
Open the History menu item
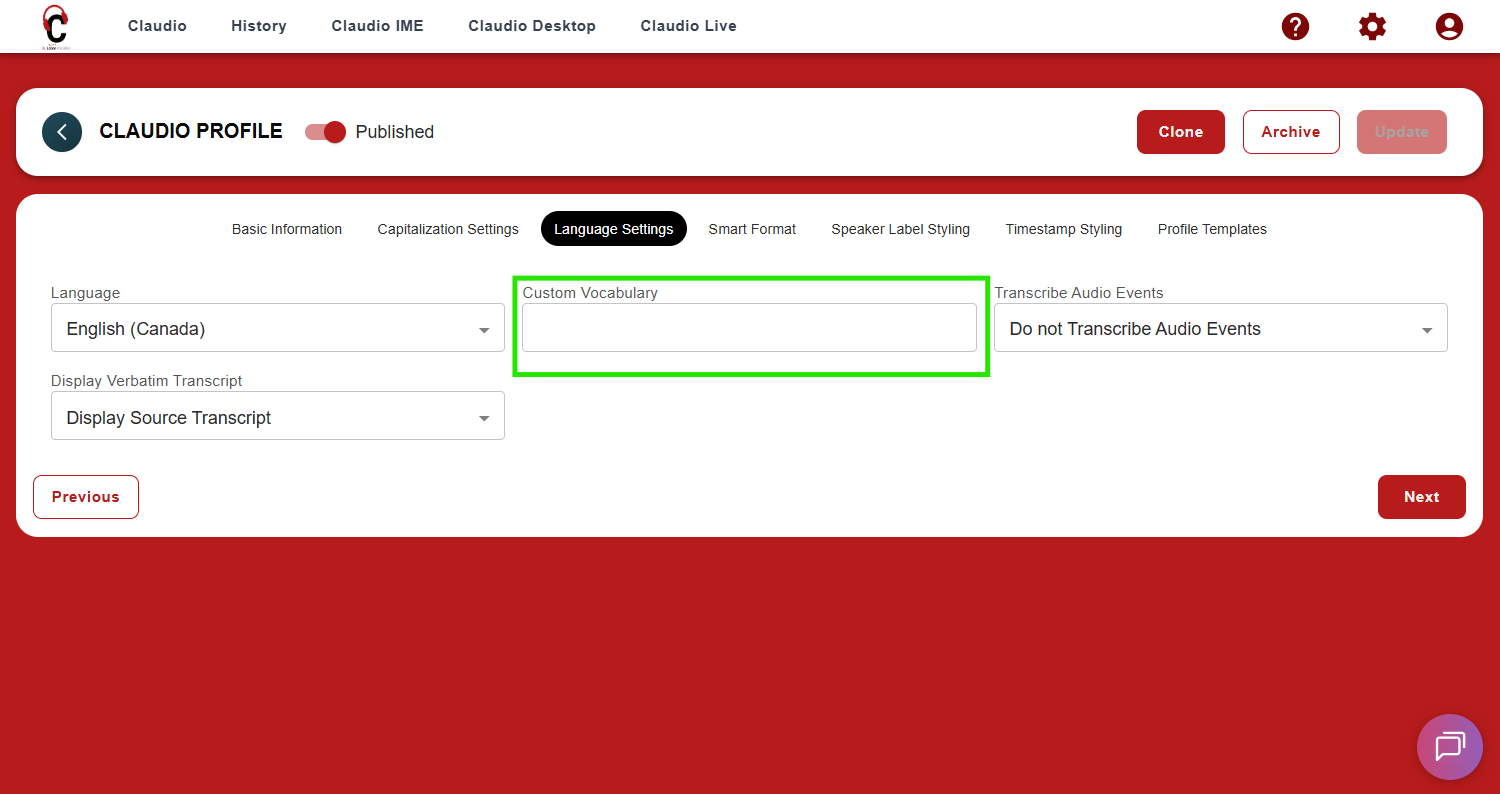point(258,26)
